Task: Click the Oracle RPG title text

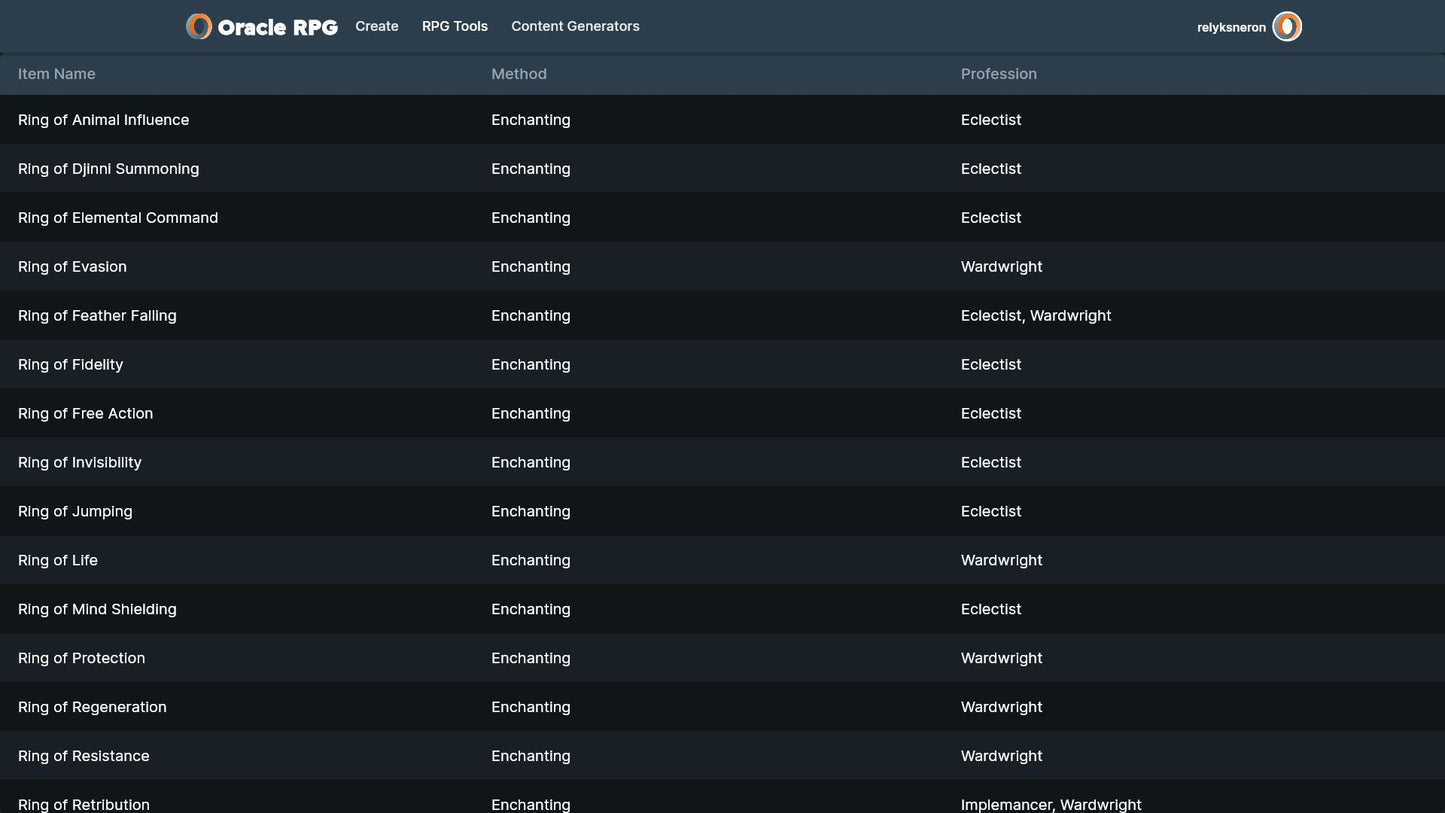Action: click(x=277, y=28)
